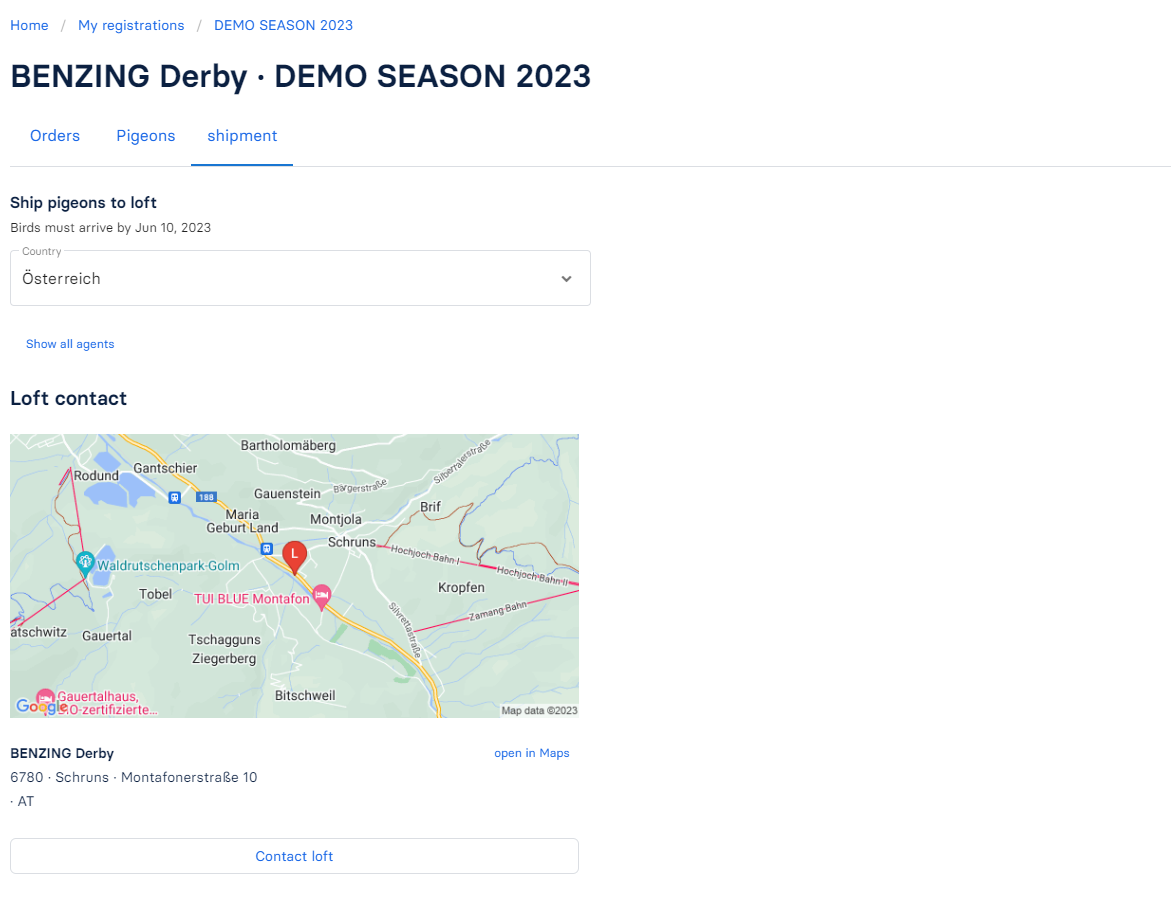
Task: Select the shipment tab
Action: pyautogui.click(x=242, y=136)
